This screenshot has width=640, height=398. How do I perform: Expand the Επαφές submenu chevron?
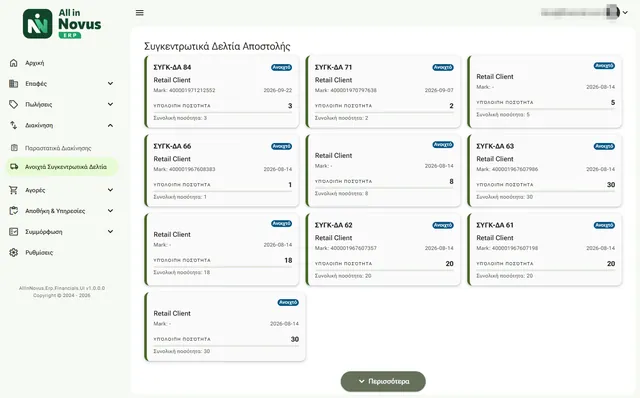[110, 83]
